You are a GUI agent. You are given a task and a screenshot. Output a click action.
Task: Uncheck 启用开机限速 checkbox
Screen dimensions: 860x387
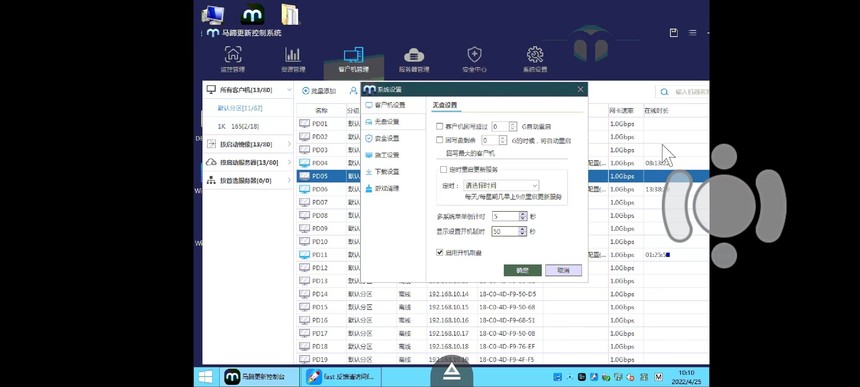[x=439, y=253]
